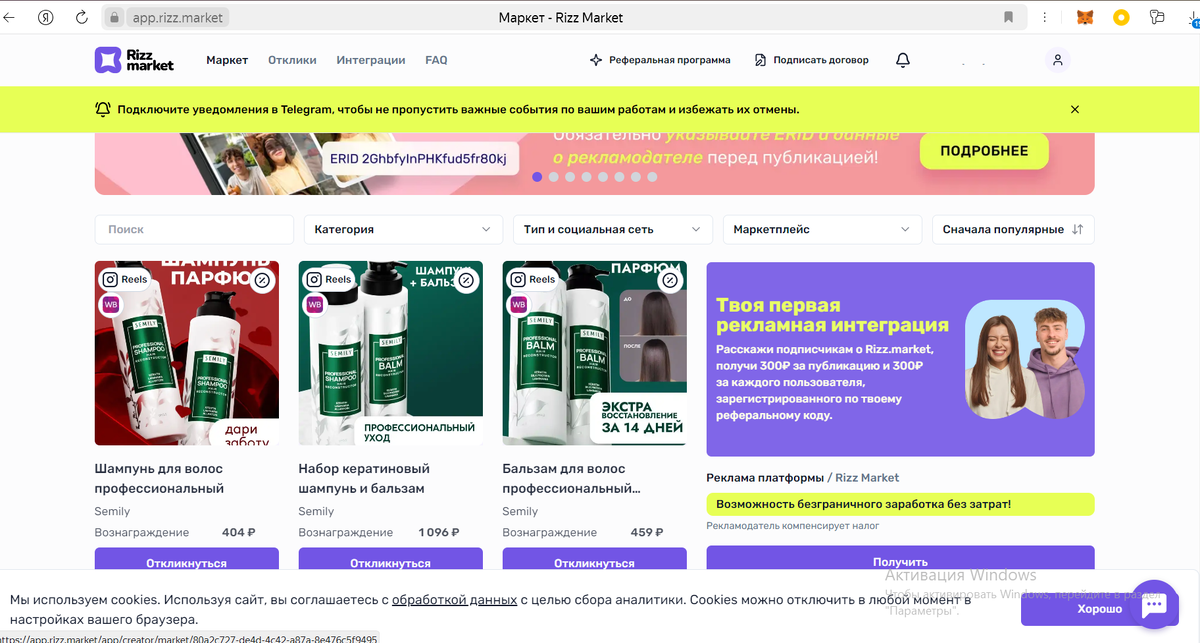Open the FAQ tab
This screenshot has width=1200, height=643.
click(436, 60)
